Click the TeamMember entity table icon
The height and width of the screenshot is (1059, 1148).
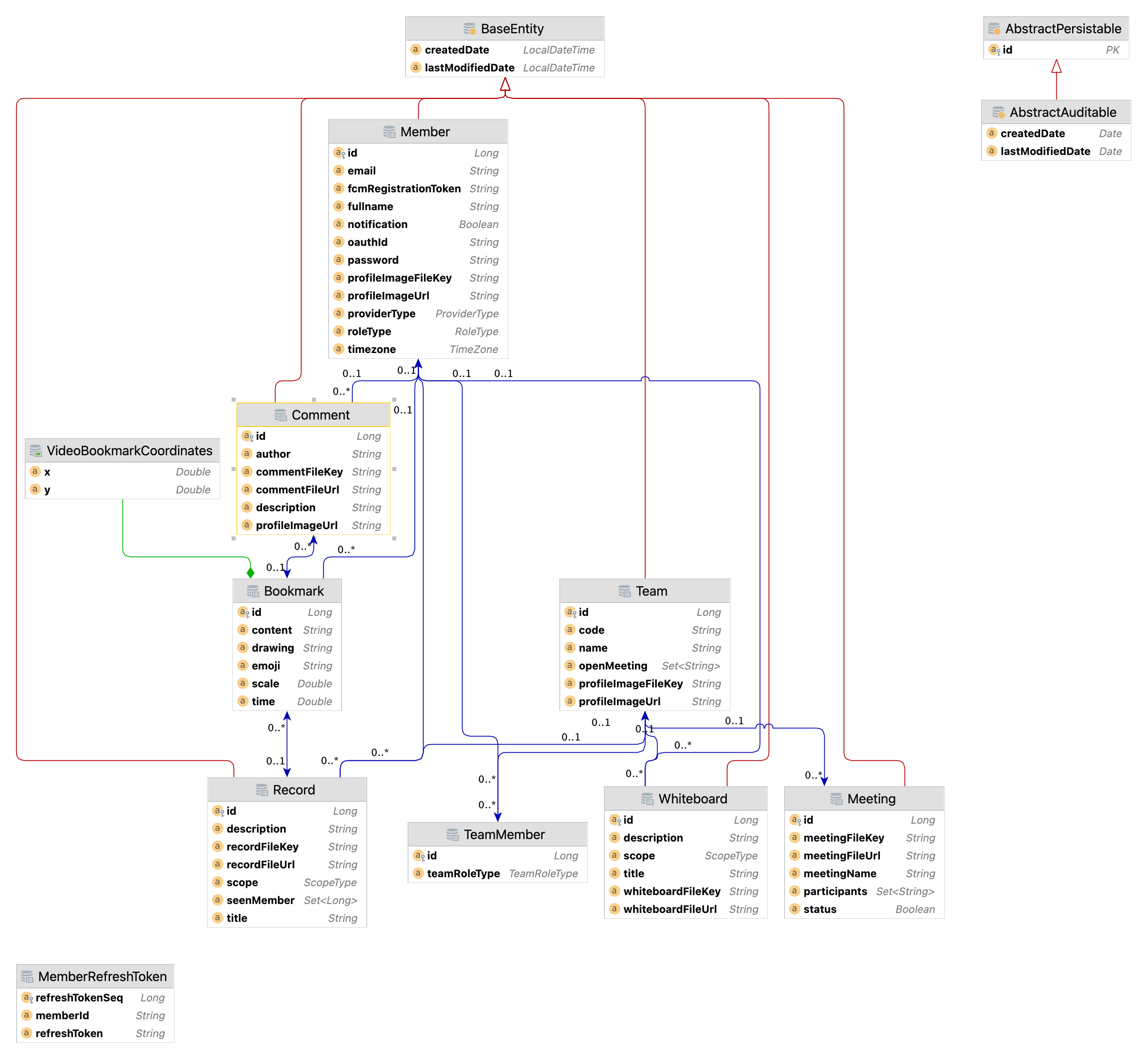pyautogui.click(x=453, y=834)
